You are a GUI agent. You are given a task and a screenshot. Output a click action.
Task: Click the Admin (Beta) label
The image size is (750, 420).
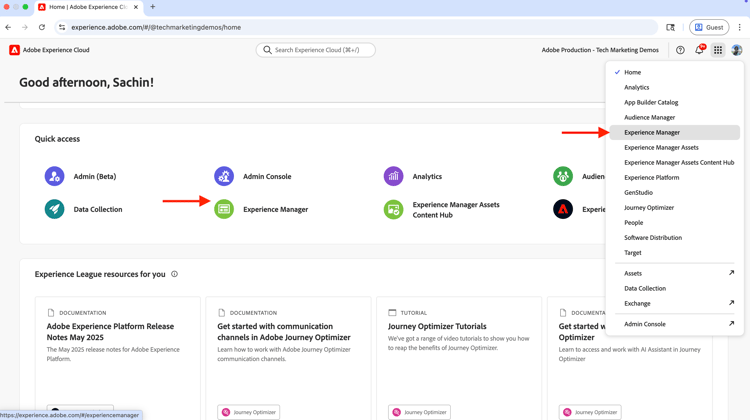(95, 177)
